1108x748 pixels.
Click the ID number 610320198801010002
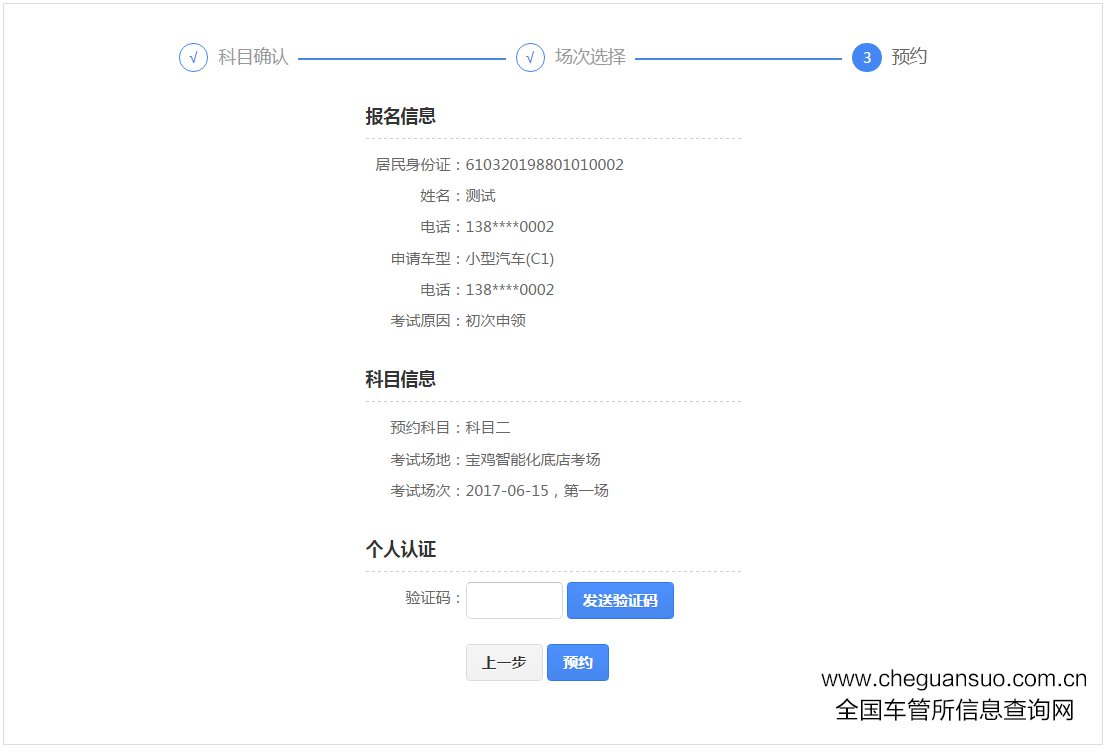point(544,165)
